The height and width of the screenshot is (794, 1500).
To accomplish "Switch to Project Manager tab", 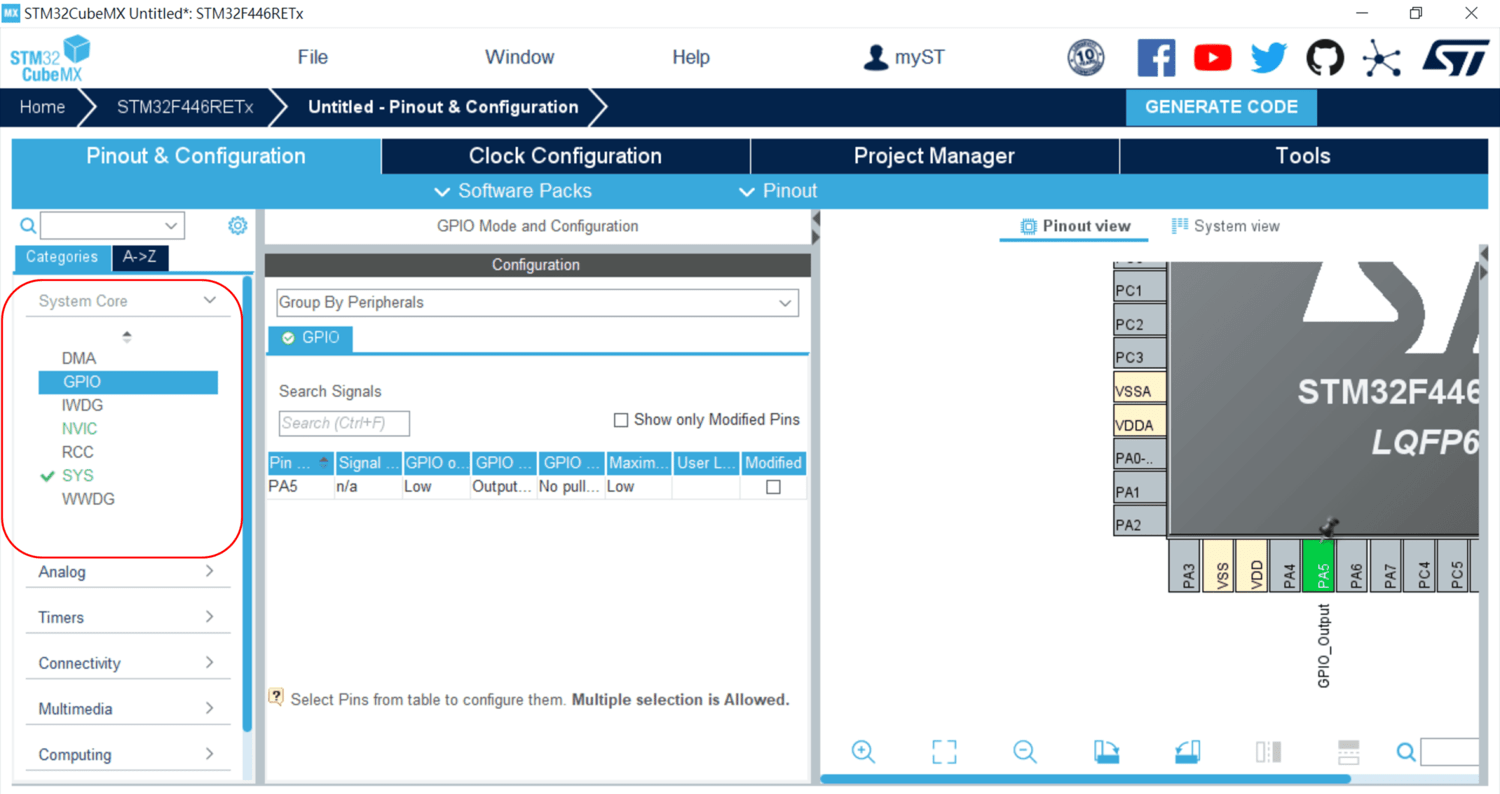I will coord(934,156).
